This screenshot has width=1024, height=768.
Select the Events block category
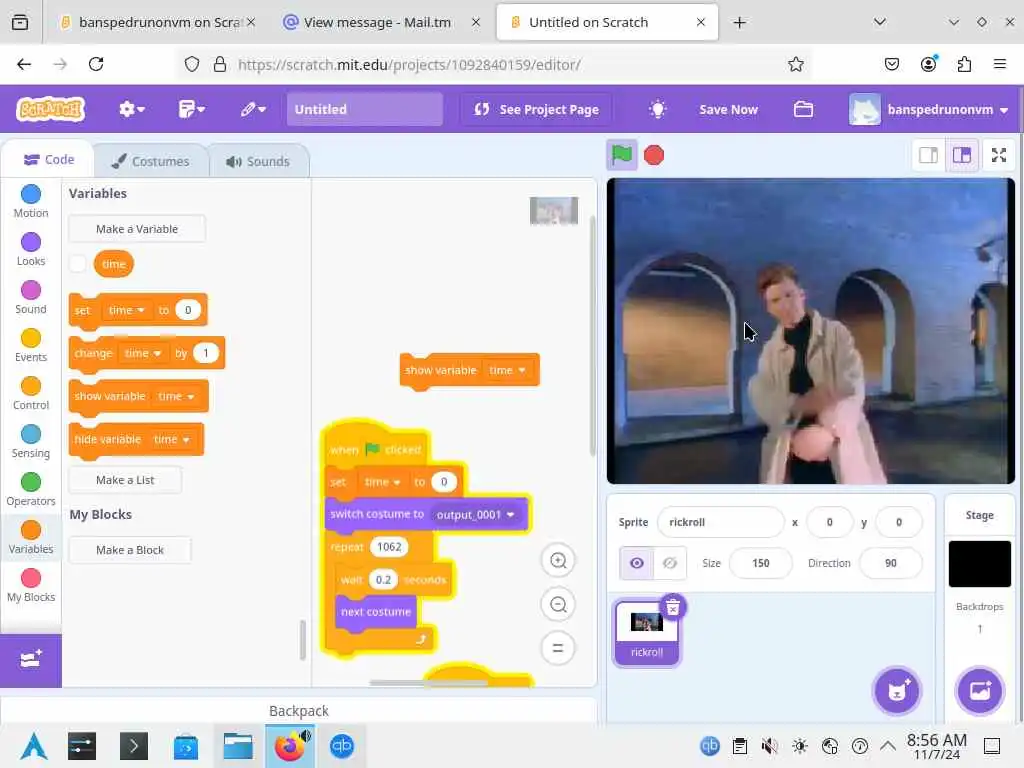(x=31, y=345)
